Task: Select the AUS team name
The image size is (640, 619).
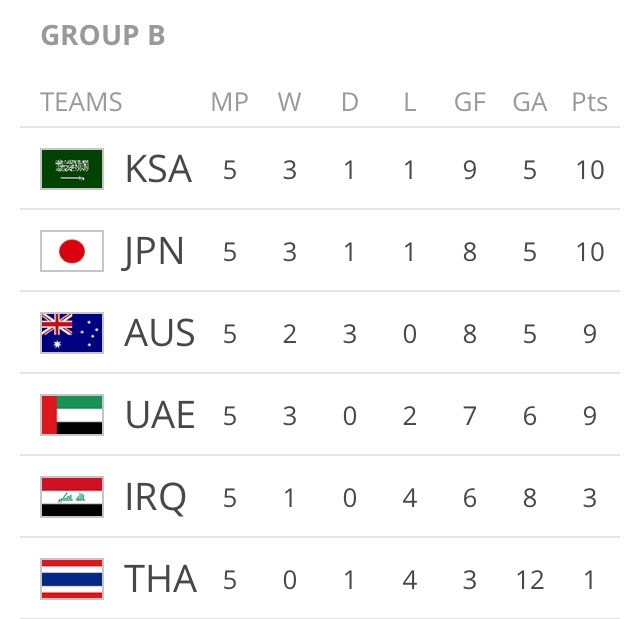Action: coord(159,333)
